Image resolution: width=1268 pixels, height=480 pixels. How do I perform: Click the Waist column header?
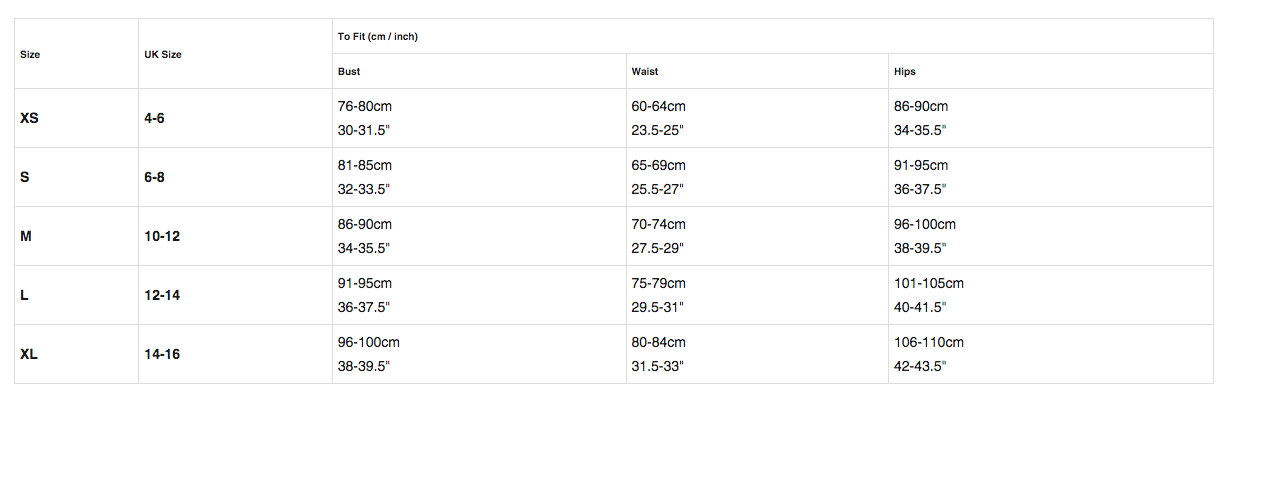pos(645,72)
